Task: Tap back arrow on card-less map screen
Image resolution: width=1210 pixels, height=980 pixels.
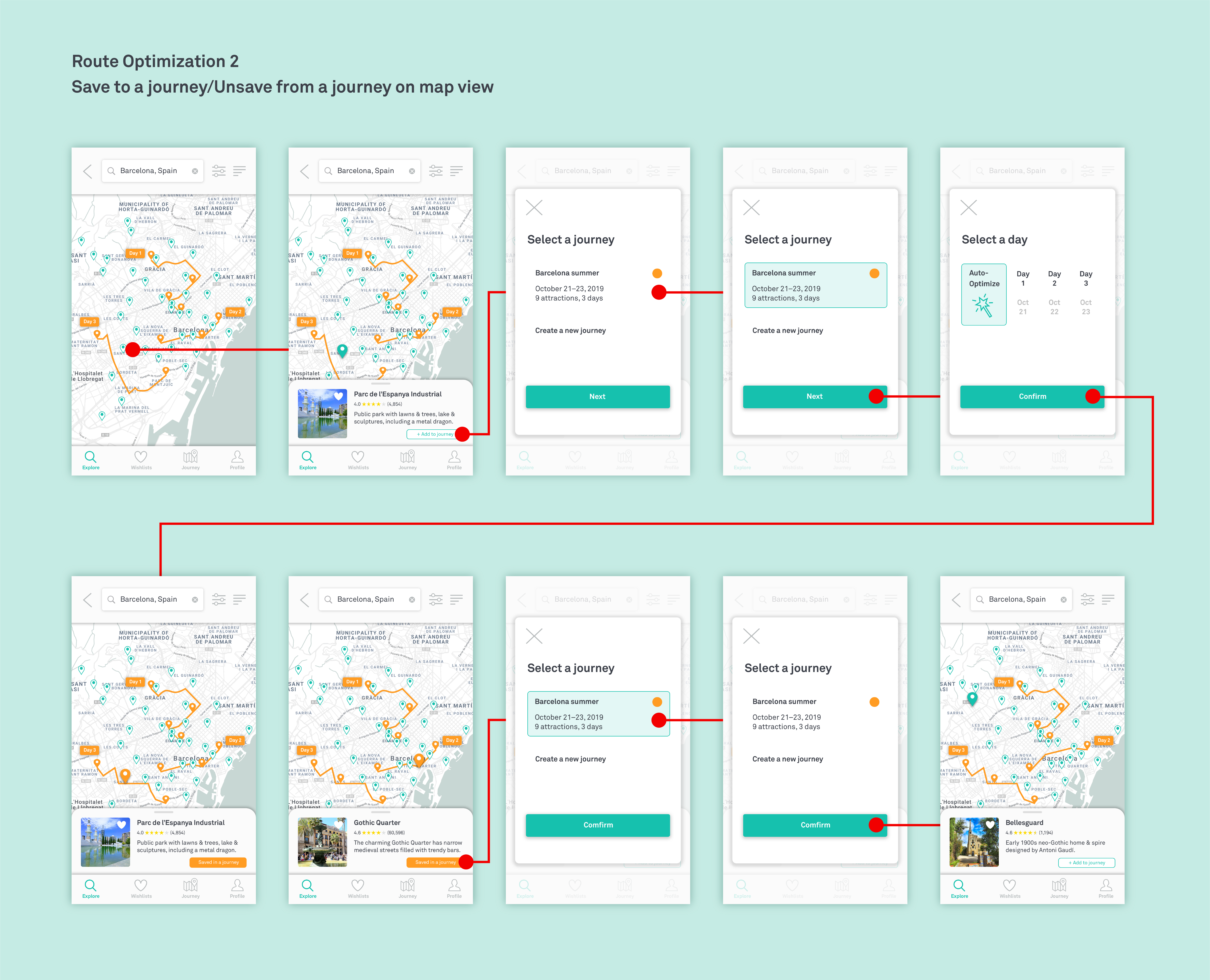Action: [88, 171]
